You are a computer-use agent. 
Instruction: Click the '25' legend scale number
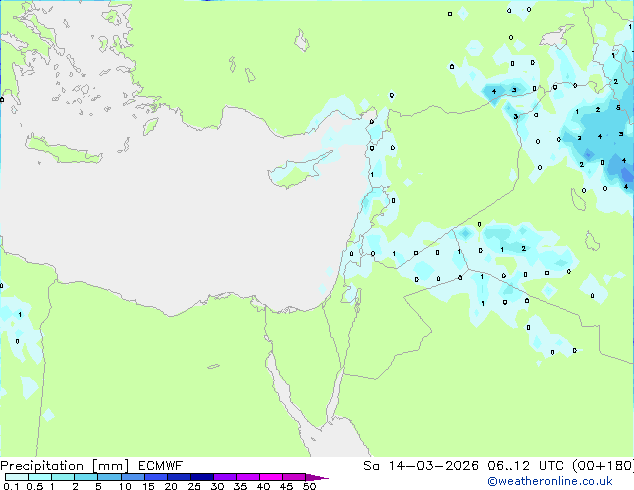pyautogui.click(x=194, y=486)
